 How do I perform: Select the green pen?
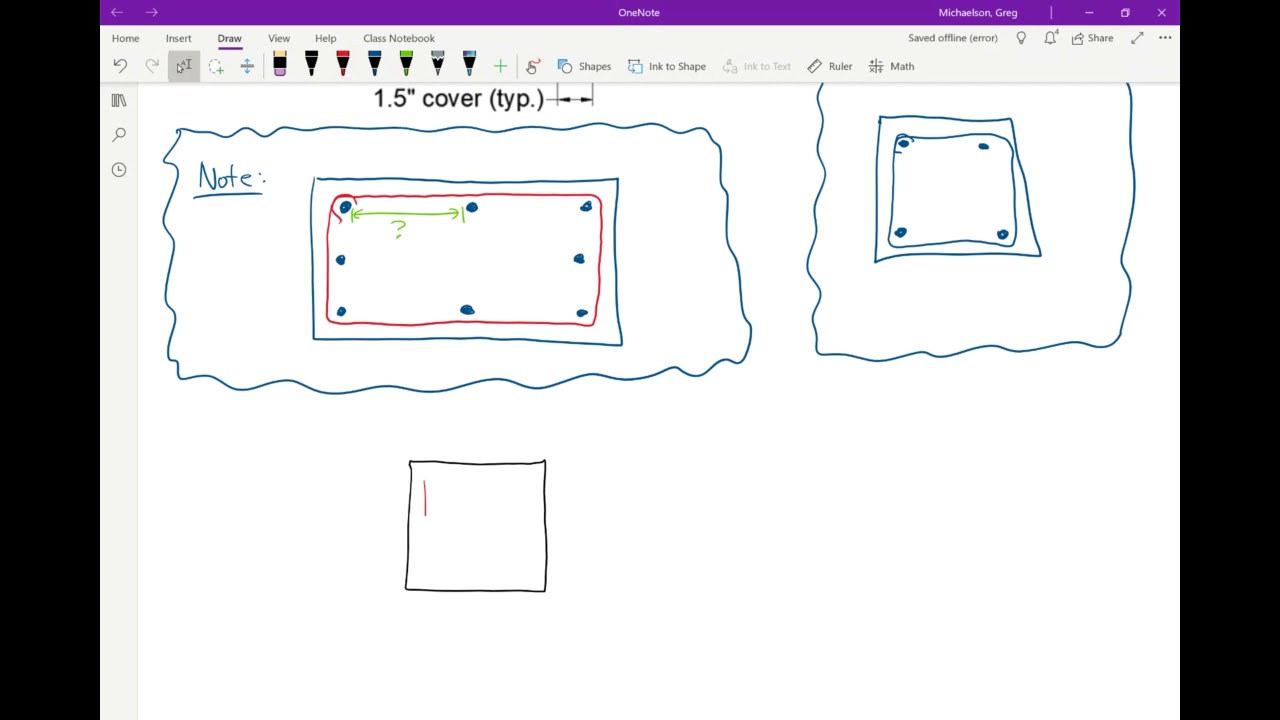coord(406,65)
